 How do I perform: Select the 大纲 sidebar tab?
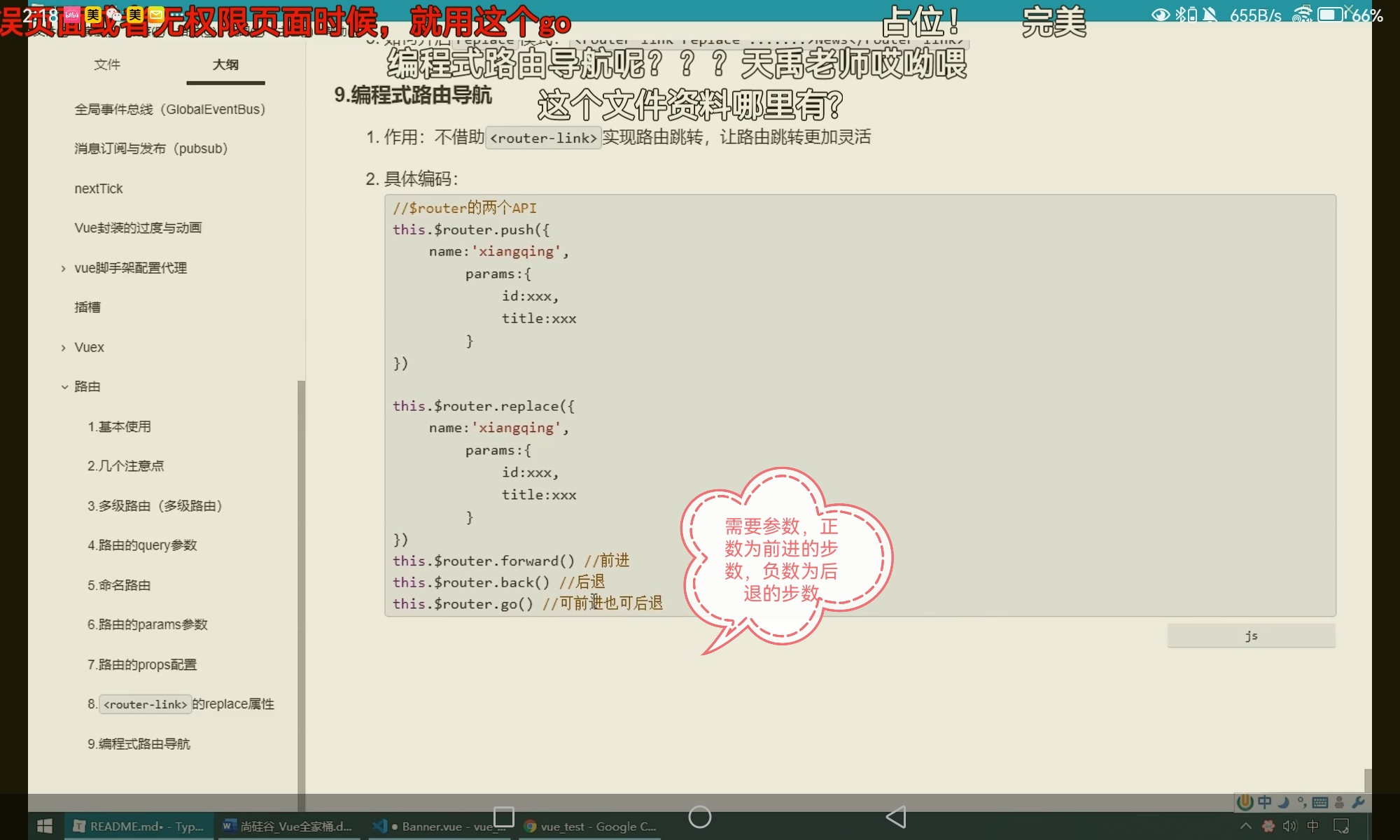(x=225, y=64)
